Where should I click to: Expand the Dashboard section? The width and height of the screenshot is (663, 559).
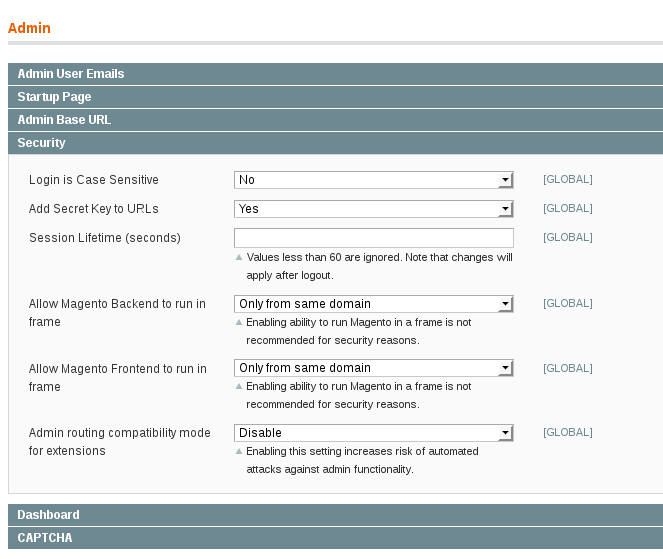tap(335, 515)
